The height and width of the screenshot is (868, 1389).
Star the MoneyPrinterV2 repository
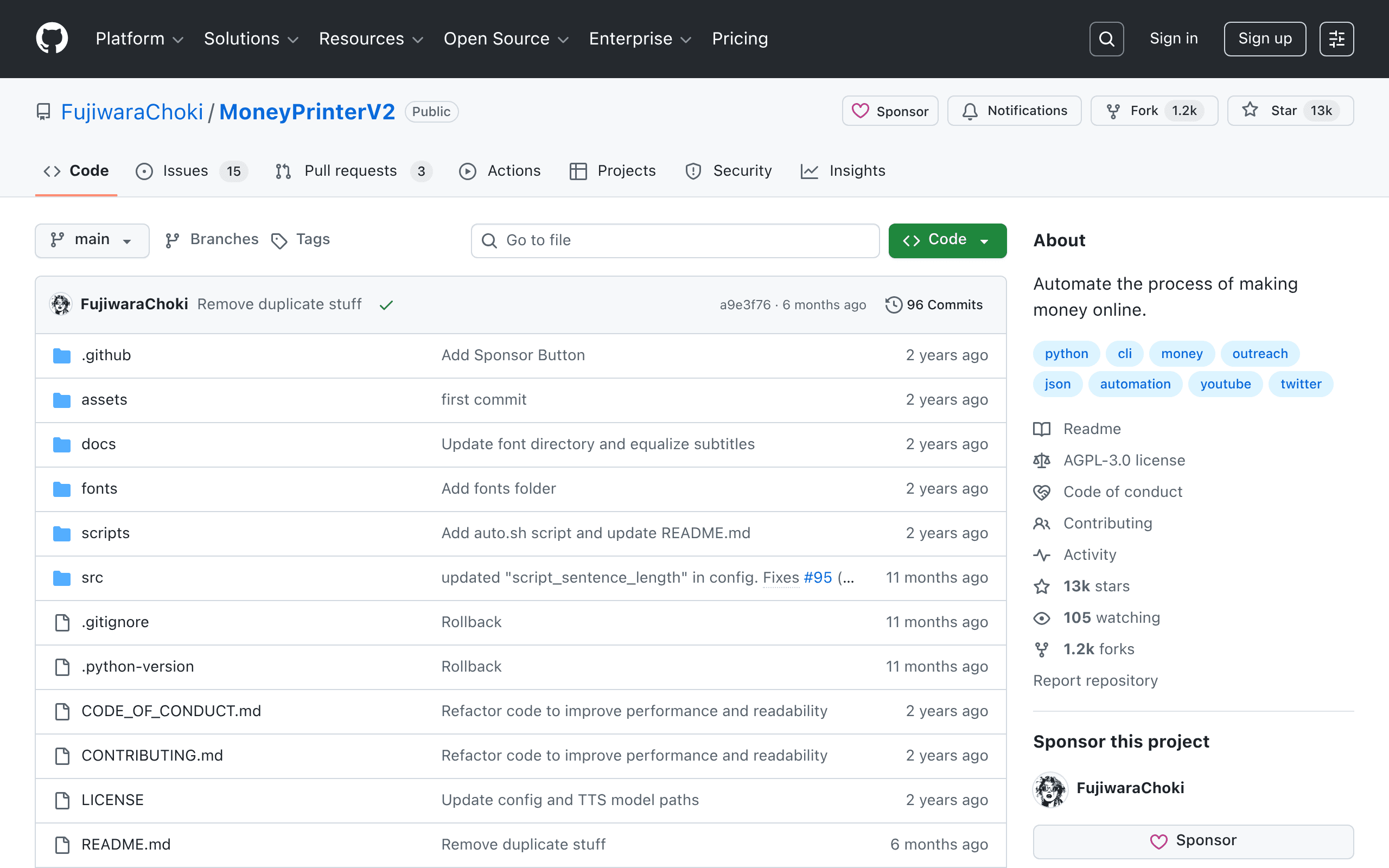pyautogui.click(x=1290, y=111)
